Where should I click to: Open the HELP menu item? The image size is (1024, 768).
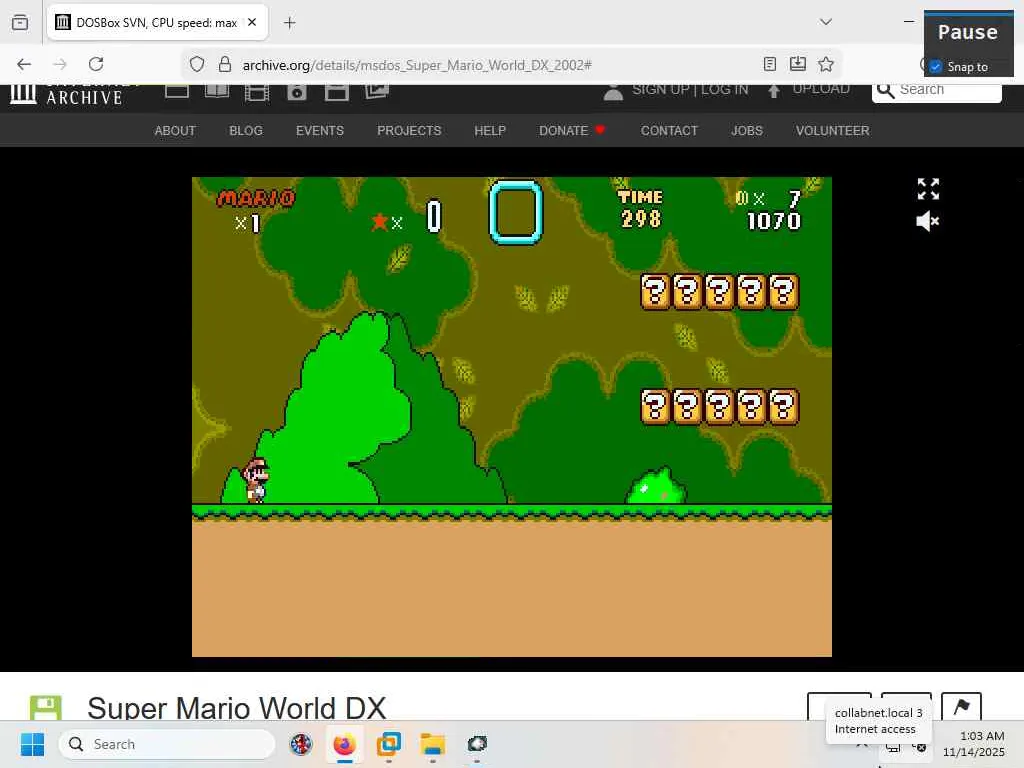pos(490,131)
